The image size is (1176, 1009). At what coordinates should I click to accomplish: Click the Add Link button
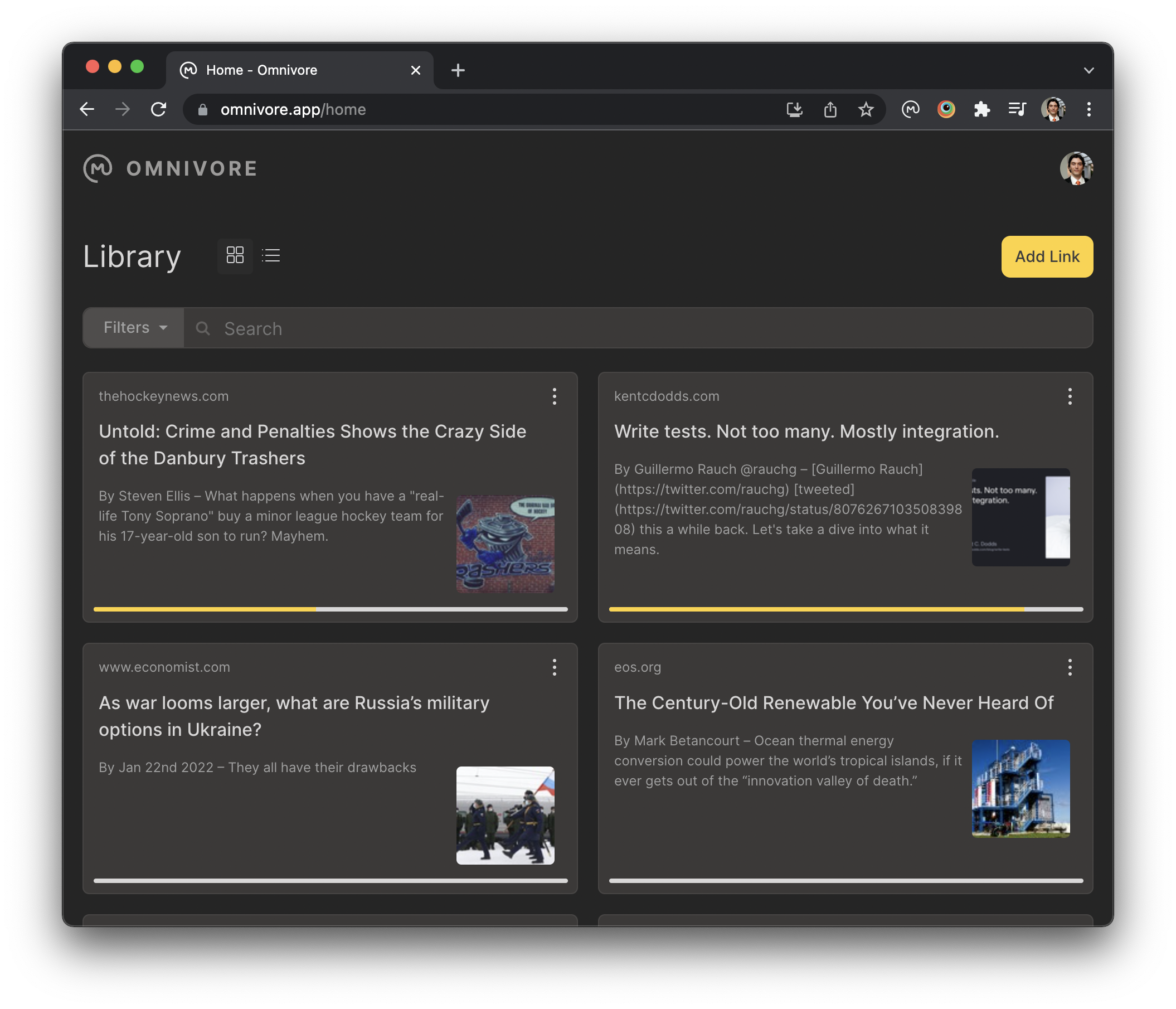pos(1047,256)
